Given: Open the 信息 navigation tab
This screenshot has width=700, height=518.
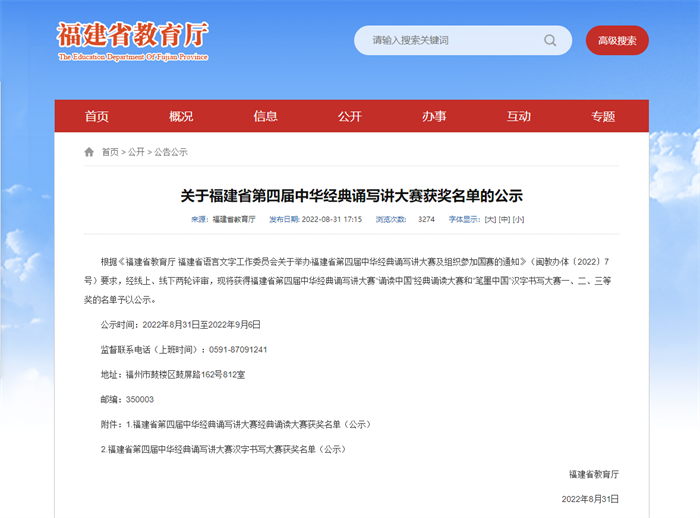Looking at the screenshot, I should tap(266, 117).
